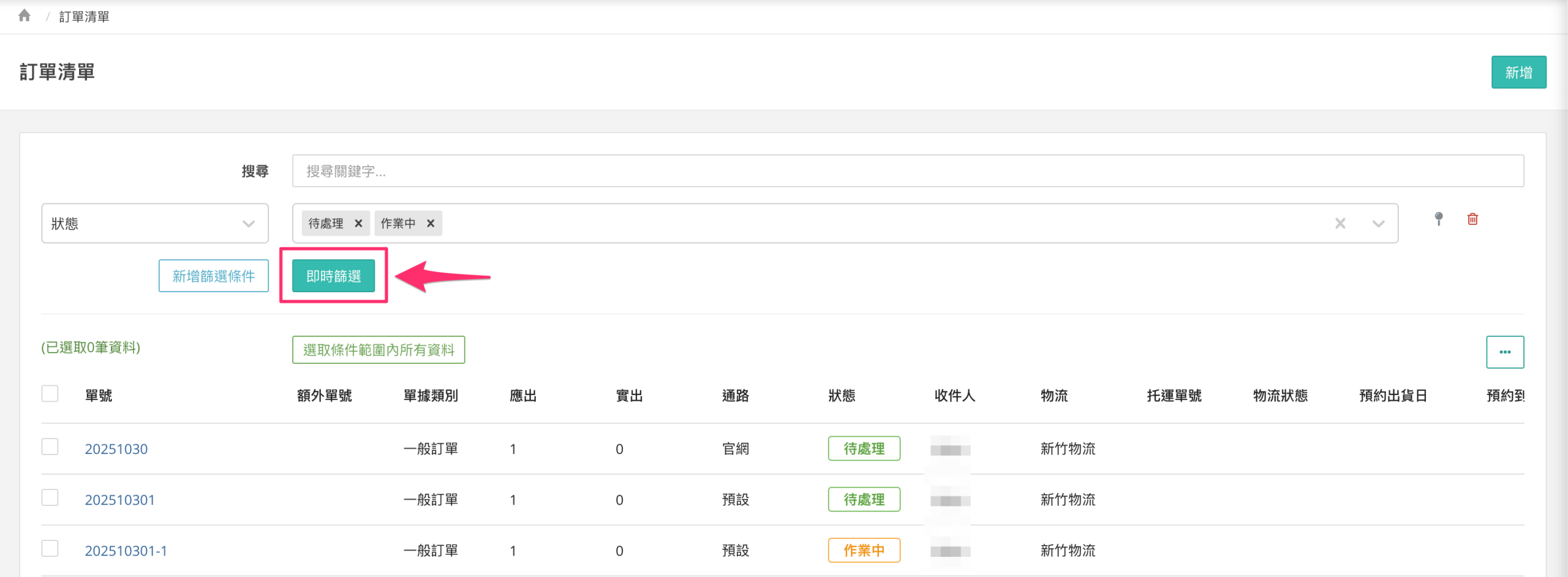Toggle the select-all checkbox in header

point(50,394)
